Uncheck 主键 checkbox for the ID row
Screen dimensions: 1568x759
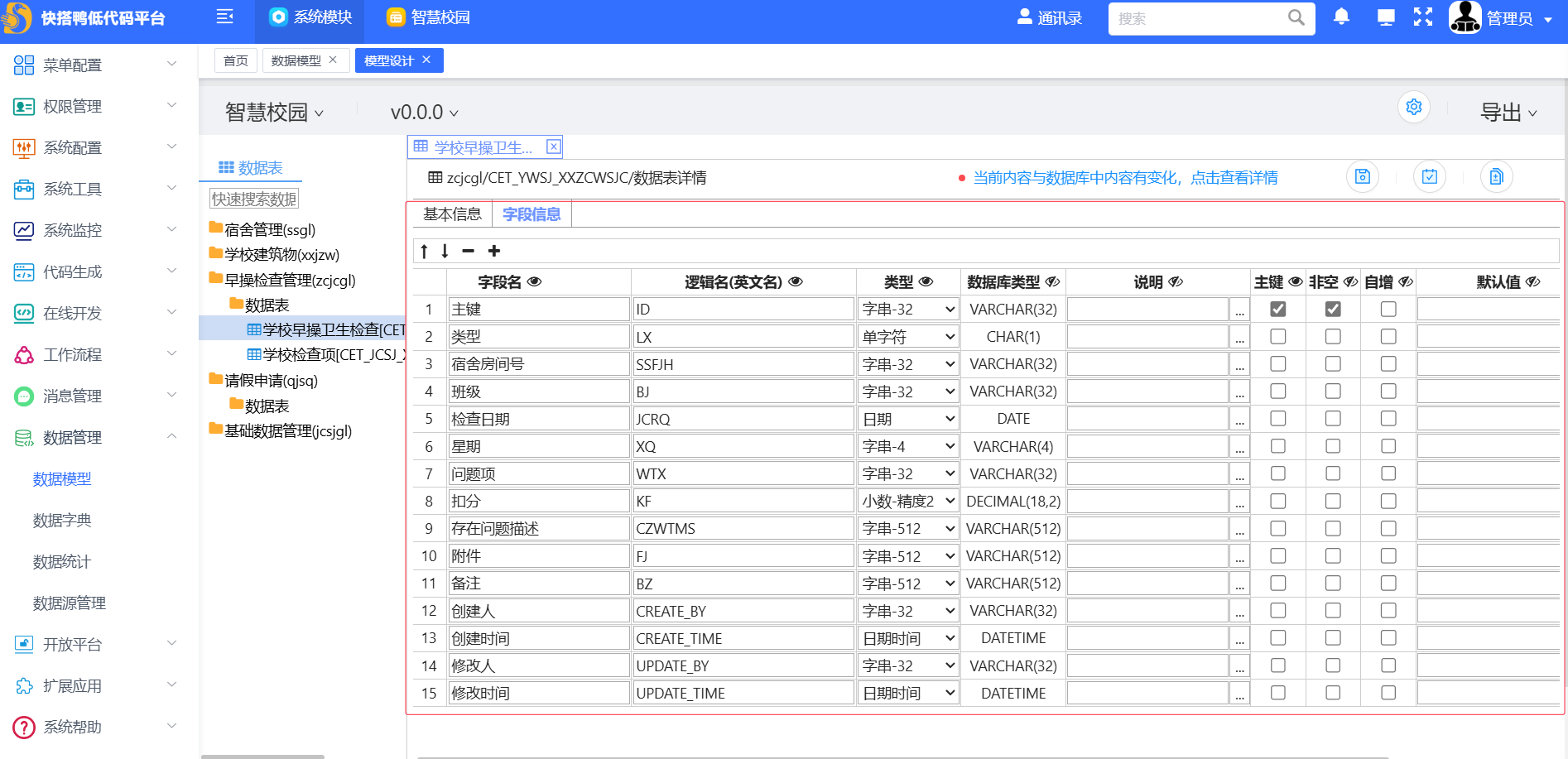click(1278, 309)
